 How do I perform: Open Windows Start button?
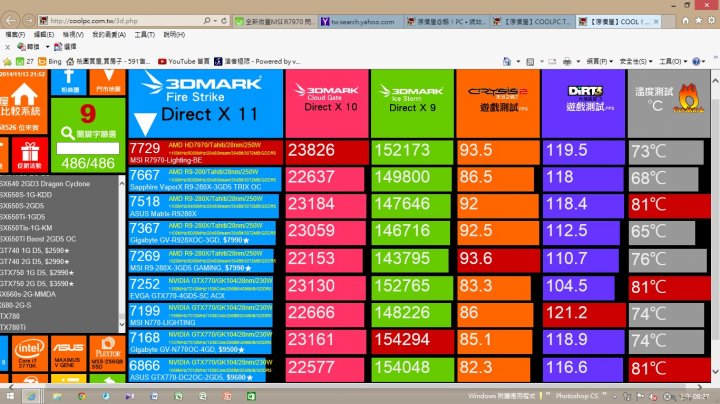(x=10, y=396)
